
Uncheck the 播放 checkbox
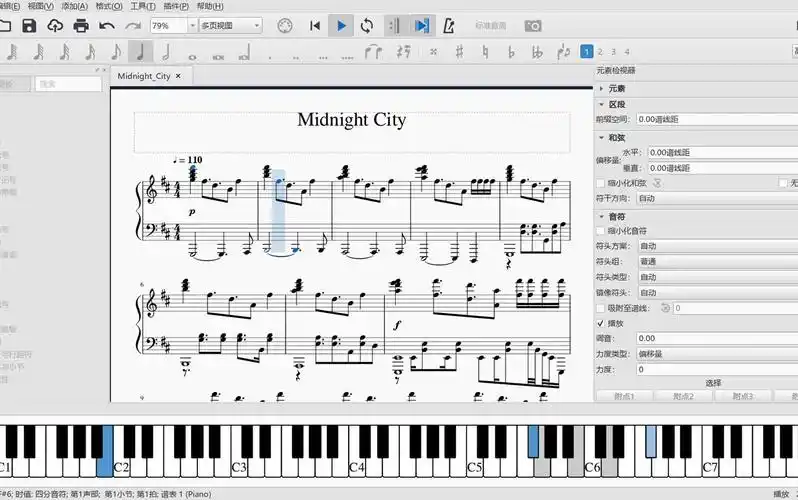pyautogui.click(x=601, y=323)
